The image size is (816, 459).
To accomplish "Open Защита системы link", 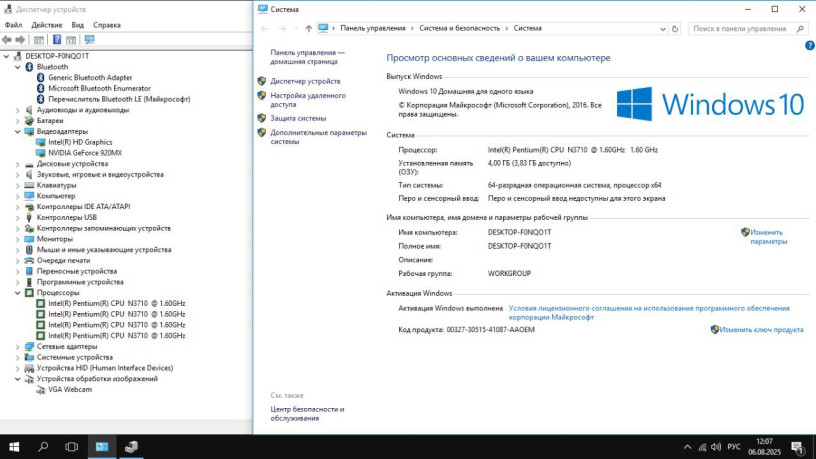I will coord(298,118).
